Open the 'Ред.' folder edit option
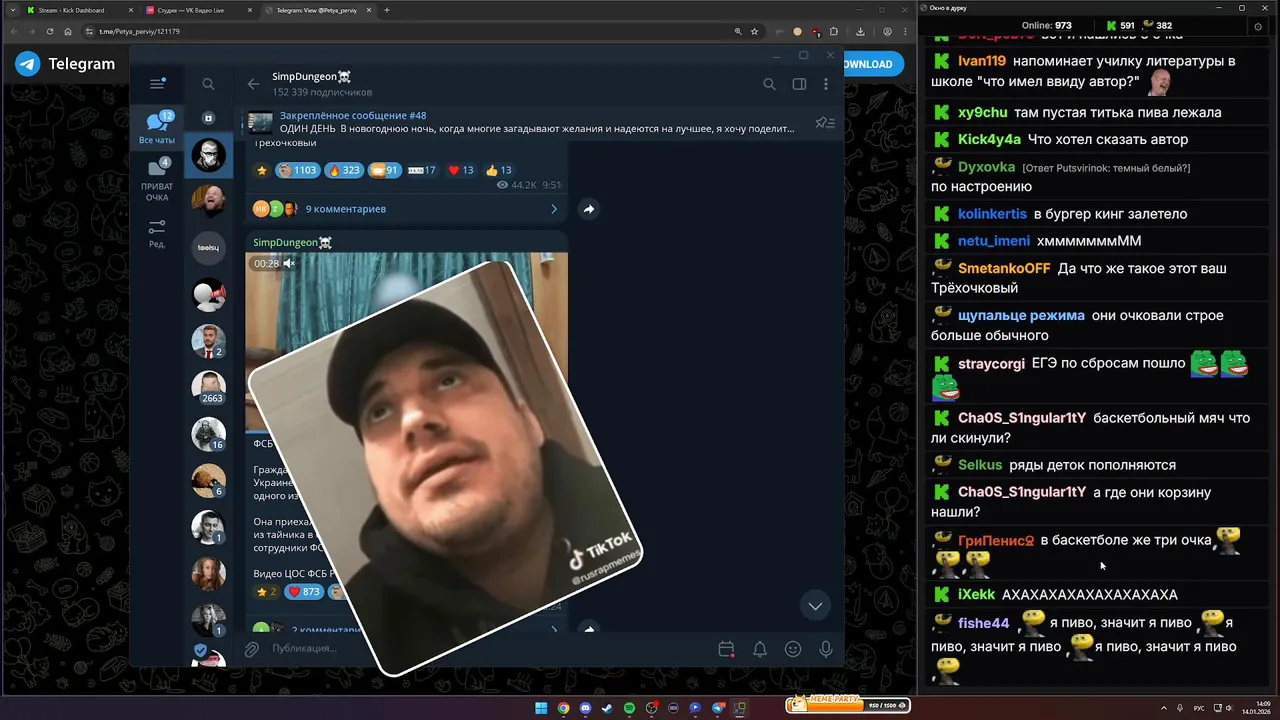 157,233
